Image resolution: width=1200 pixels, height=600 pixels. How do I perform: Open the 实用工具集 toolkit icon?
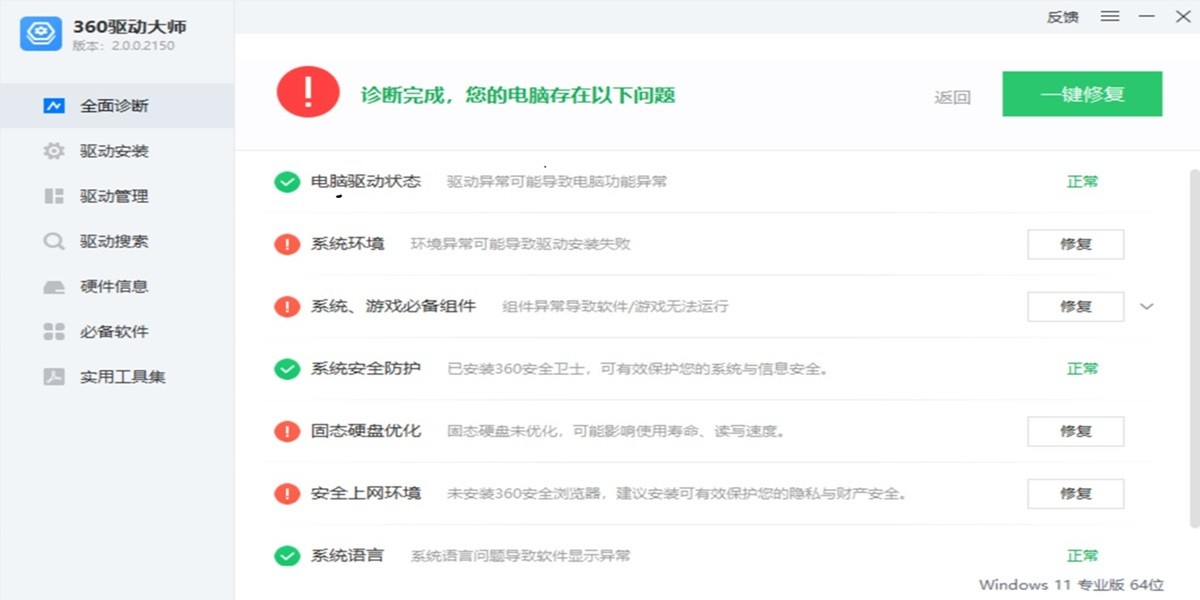pyautogui.click(x=55, y=376)
